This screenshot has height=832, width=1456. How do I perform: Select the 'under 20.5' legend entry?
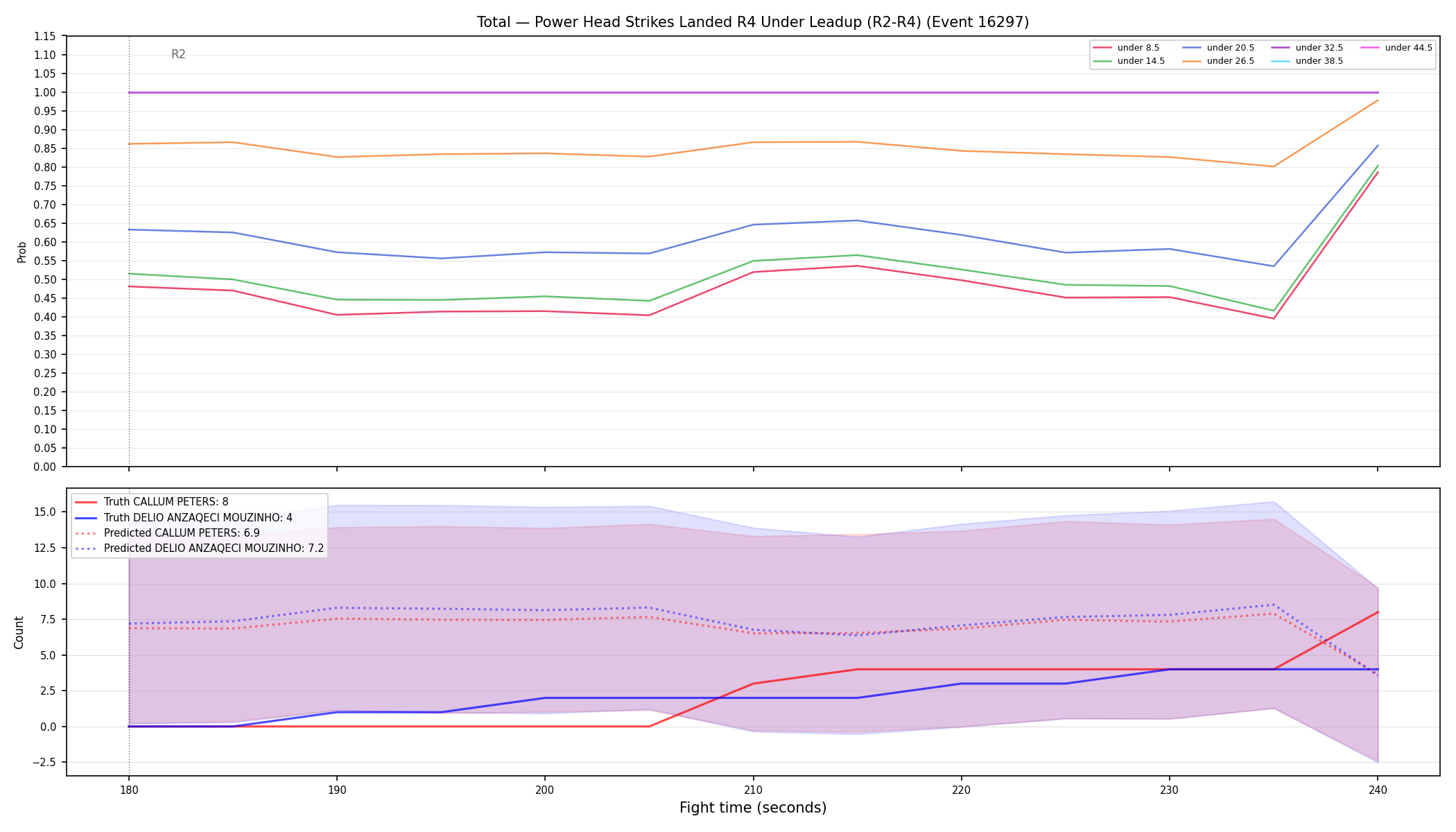click(1218, 48)
